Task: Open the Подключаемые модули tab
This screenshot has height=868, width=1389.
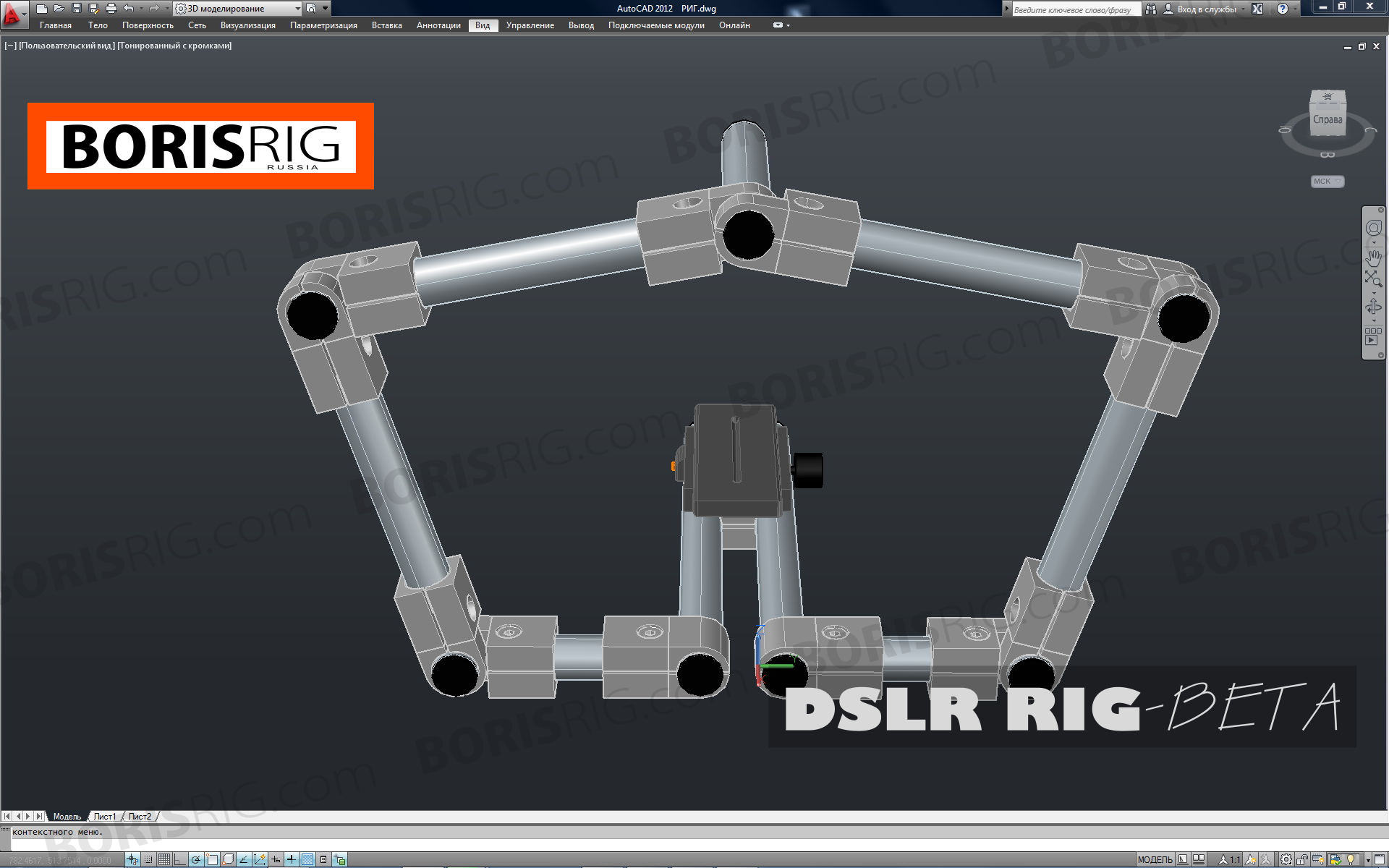Action: pos(656,25)
